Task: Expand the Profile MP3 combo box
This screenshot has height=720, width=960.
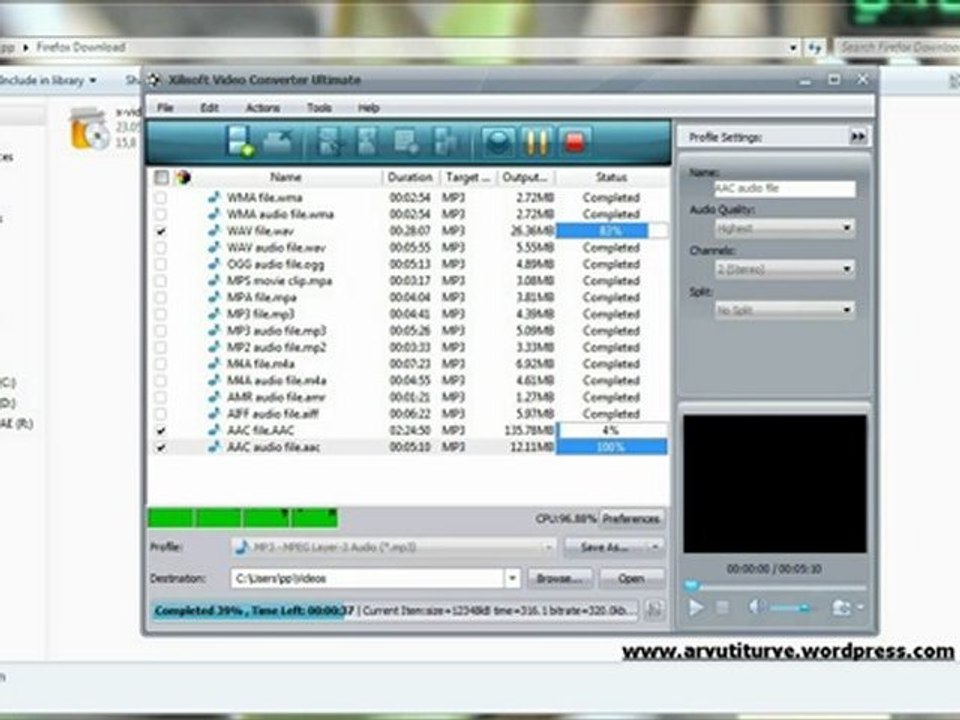Action: (x=393, y=547)
